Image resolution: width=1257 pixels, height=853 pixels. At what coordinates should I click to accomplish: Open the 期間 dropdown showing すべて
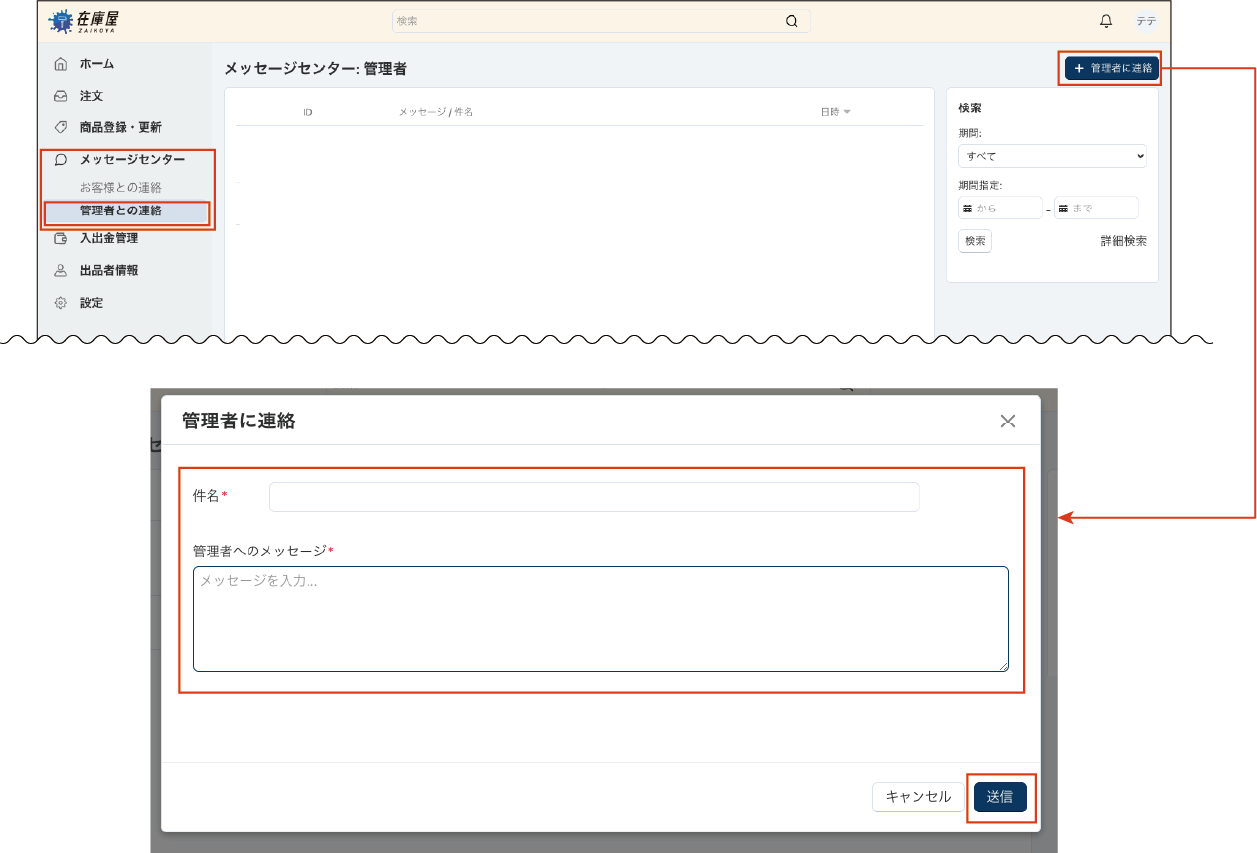click(x=1051, y=156)
